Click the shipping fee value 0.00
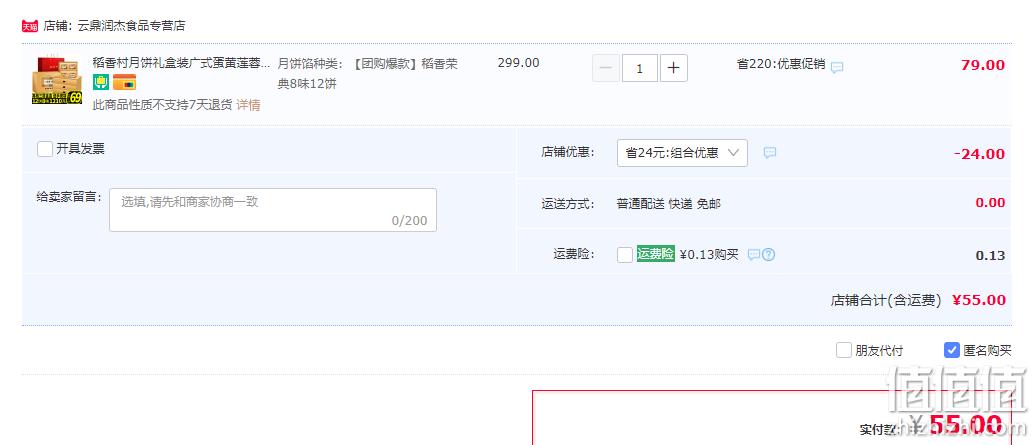1036x445 pixels. (x=990, y=203)
